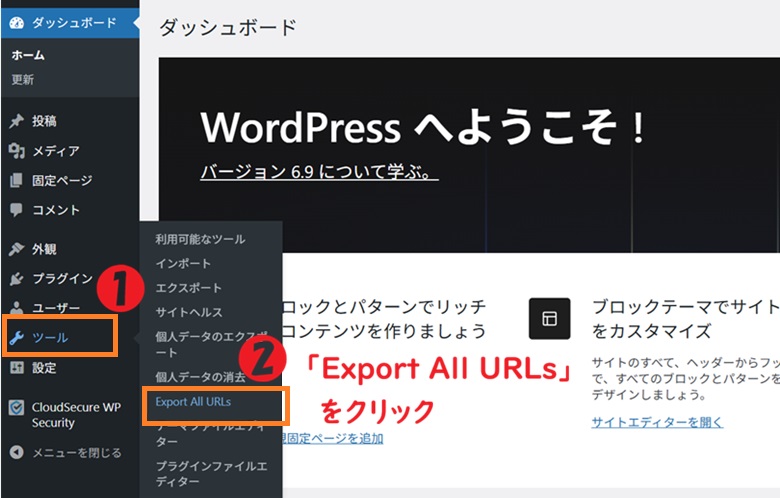The height and width of the screenshot is (498, 780).
Task: Open the 固定ページを追加 link
Action: click(332, 439)
